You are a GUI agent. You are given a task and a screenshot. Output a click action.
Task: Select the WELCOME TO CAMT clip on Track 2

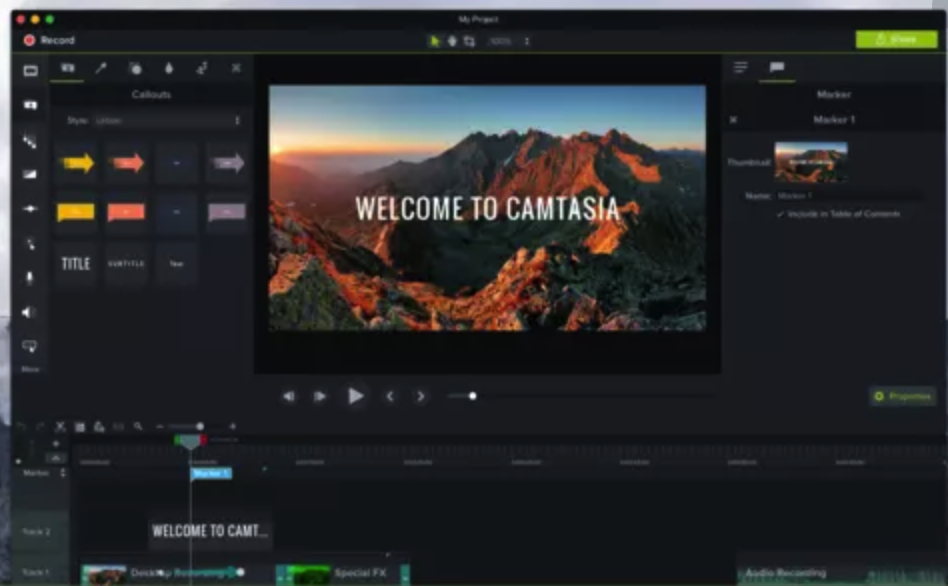point(209,531)
